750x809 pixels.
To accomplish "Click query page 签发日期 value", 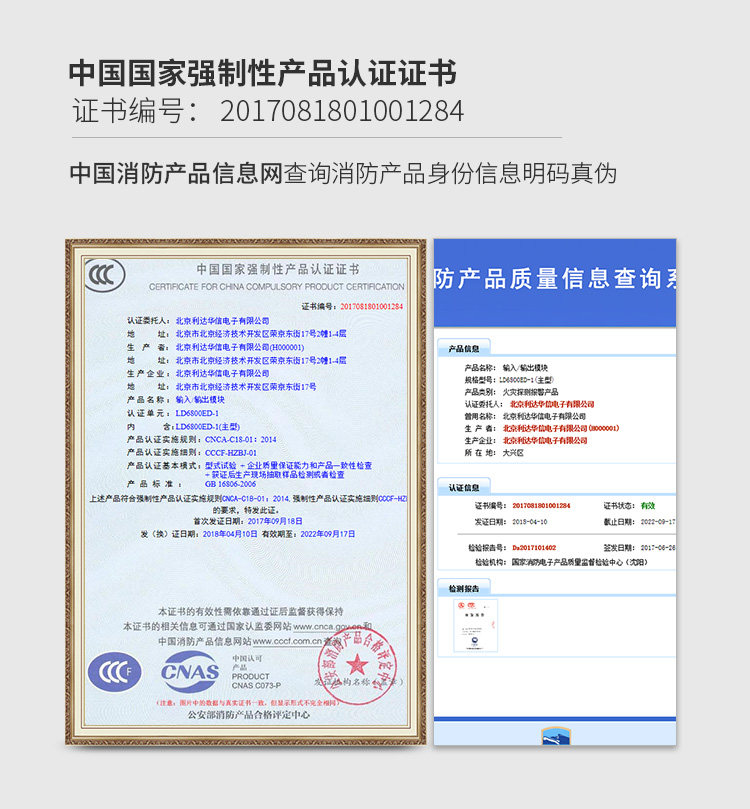I will (x=658, y=548).
